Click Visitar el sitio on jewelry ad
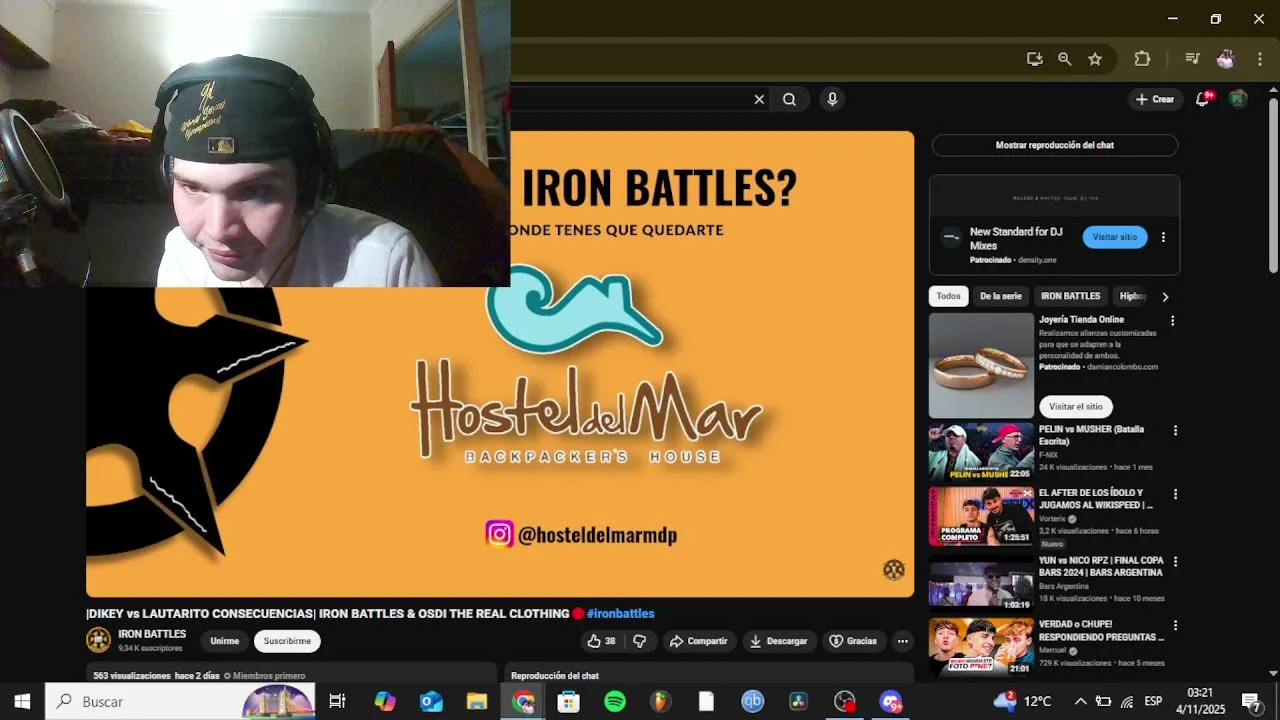Viewport: 1280px width, 720px height. click(x=1076, y=406)
